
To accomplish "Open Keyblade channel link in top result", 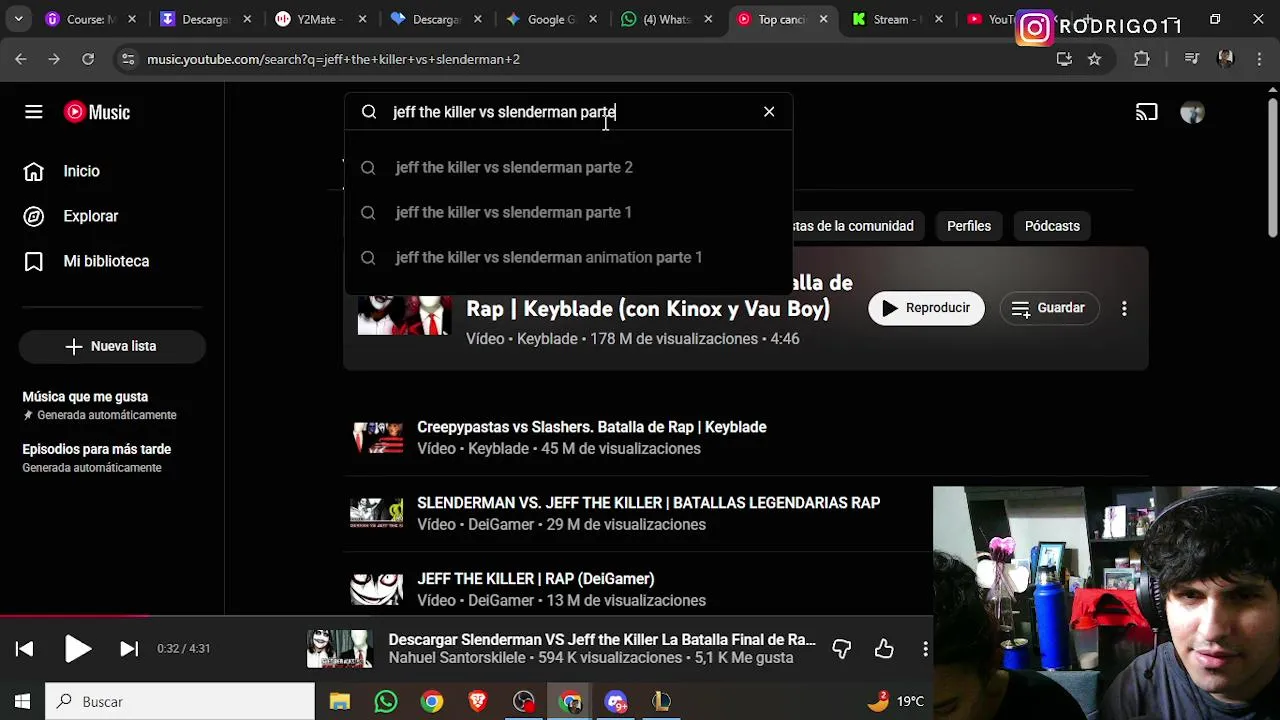I will click(547, 339).
